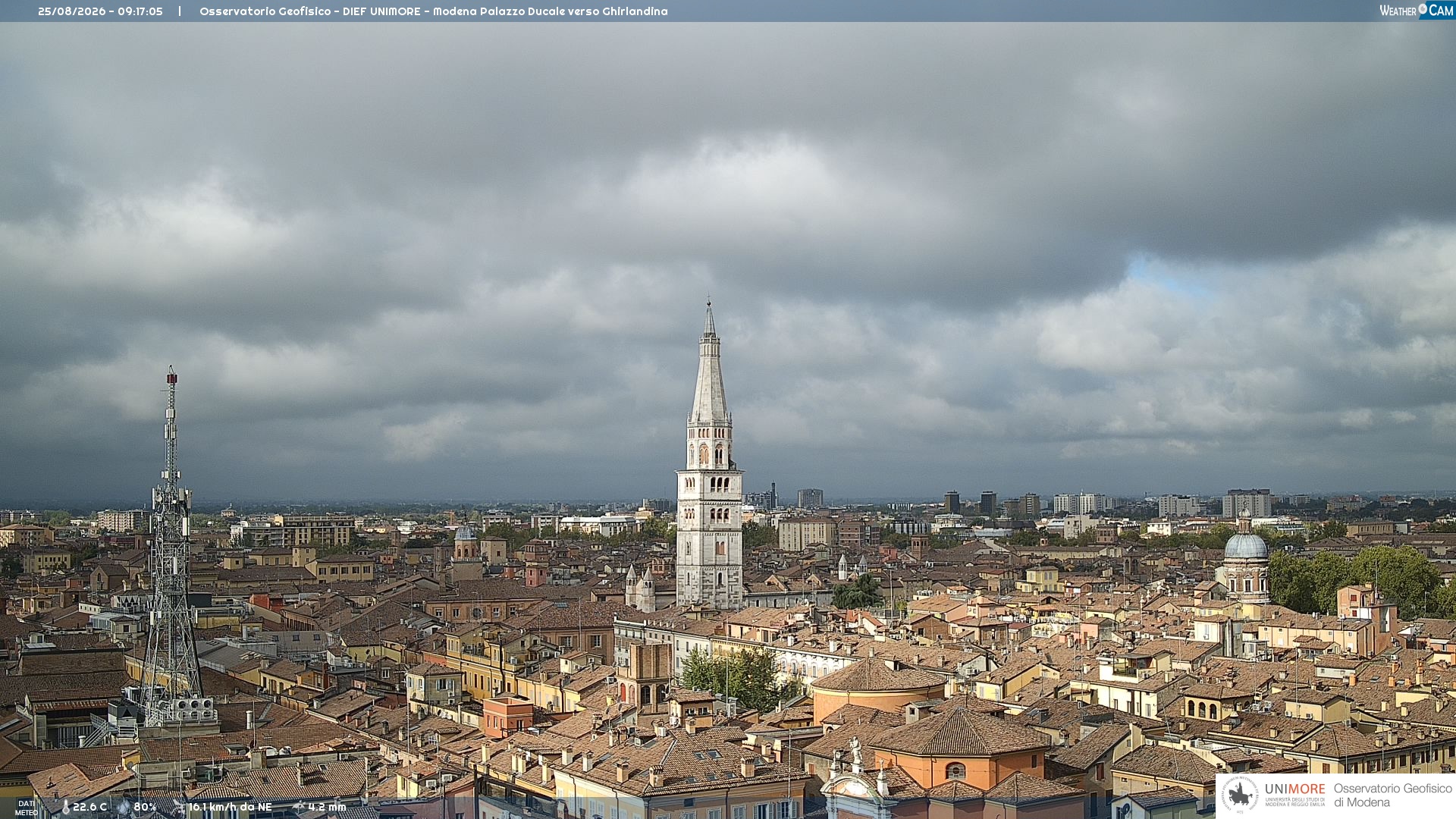Click the 16.1 km/h da NE wind reading
Viewport: 1456px width, 819px height.
(231, 807)
